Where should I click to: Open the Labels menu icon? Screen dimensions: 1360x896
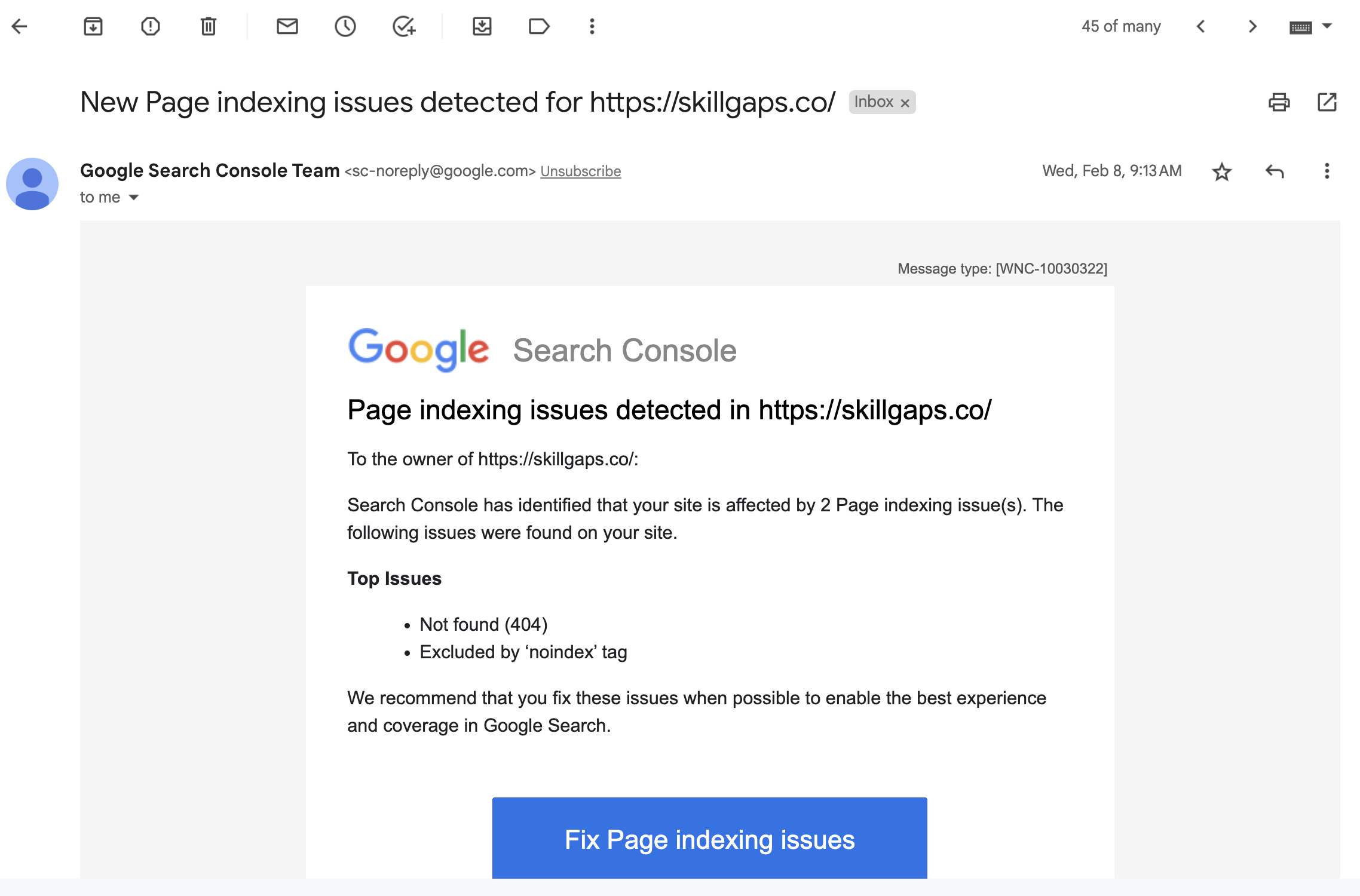click(x=539, y=26)
